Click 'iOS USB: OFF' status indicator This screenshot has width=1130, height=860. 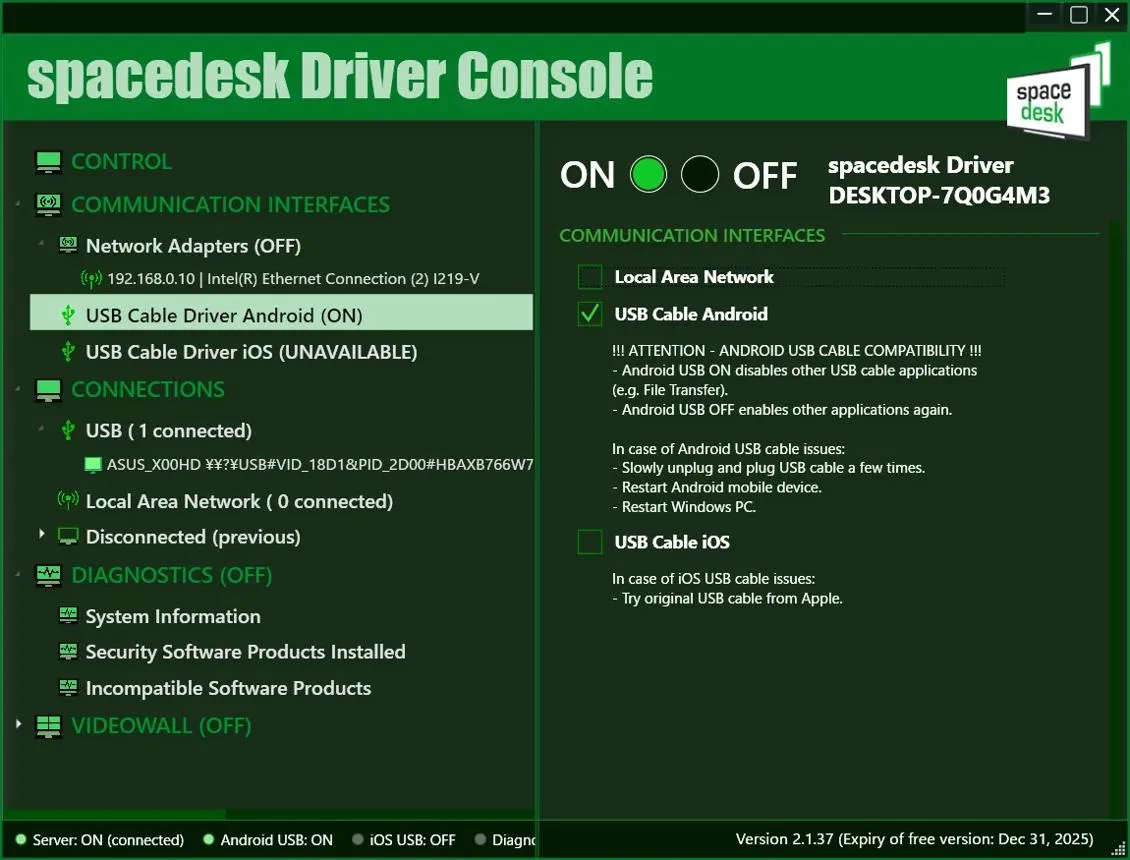404,840
